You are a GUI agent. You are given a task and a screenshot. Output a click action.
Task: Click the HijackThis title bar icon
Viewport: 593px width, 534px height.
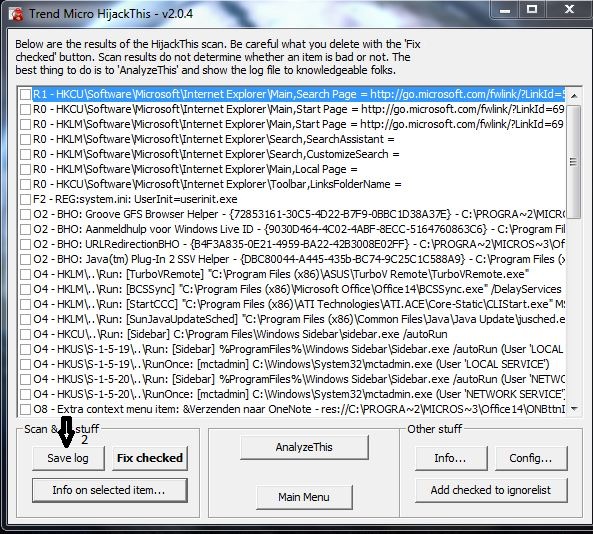[16, 14]
